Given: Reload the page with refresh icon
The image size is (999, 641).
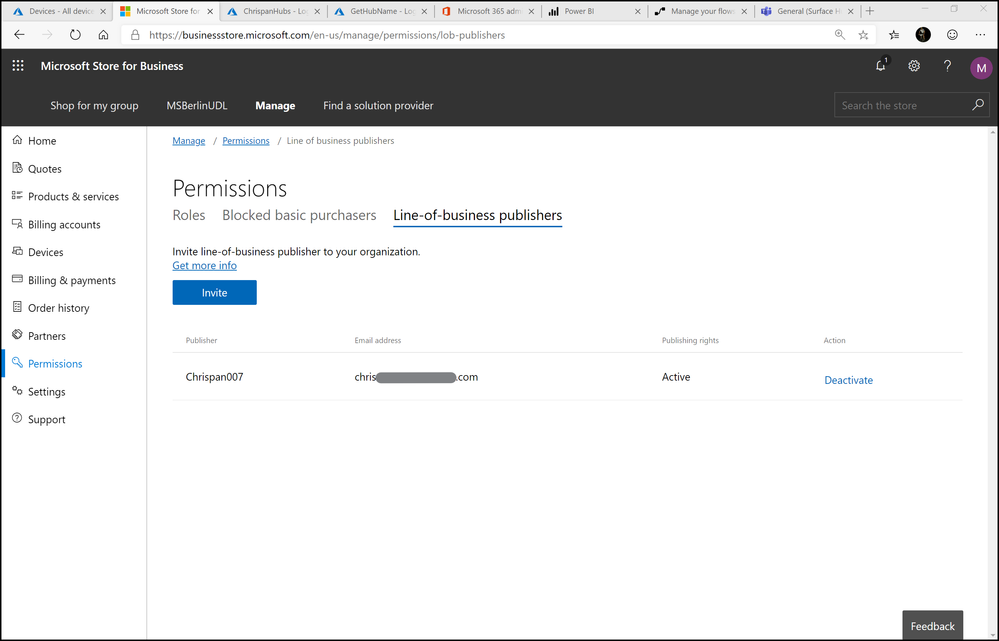Looking at the screenshot, I should click(75, 35).
